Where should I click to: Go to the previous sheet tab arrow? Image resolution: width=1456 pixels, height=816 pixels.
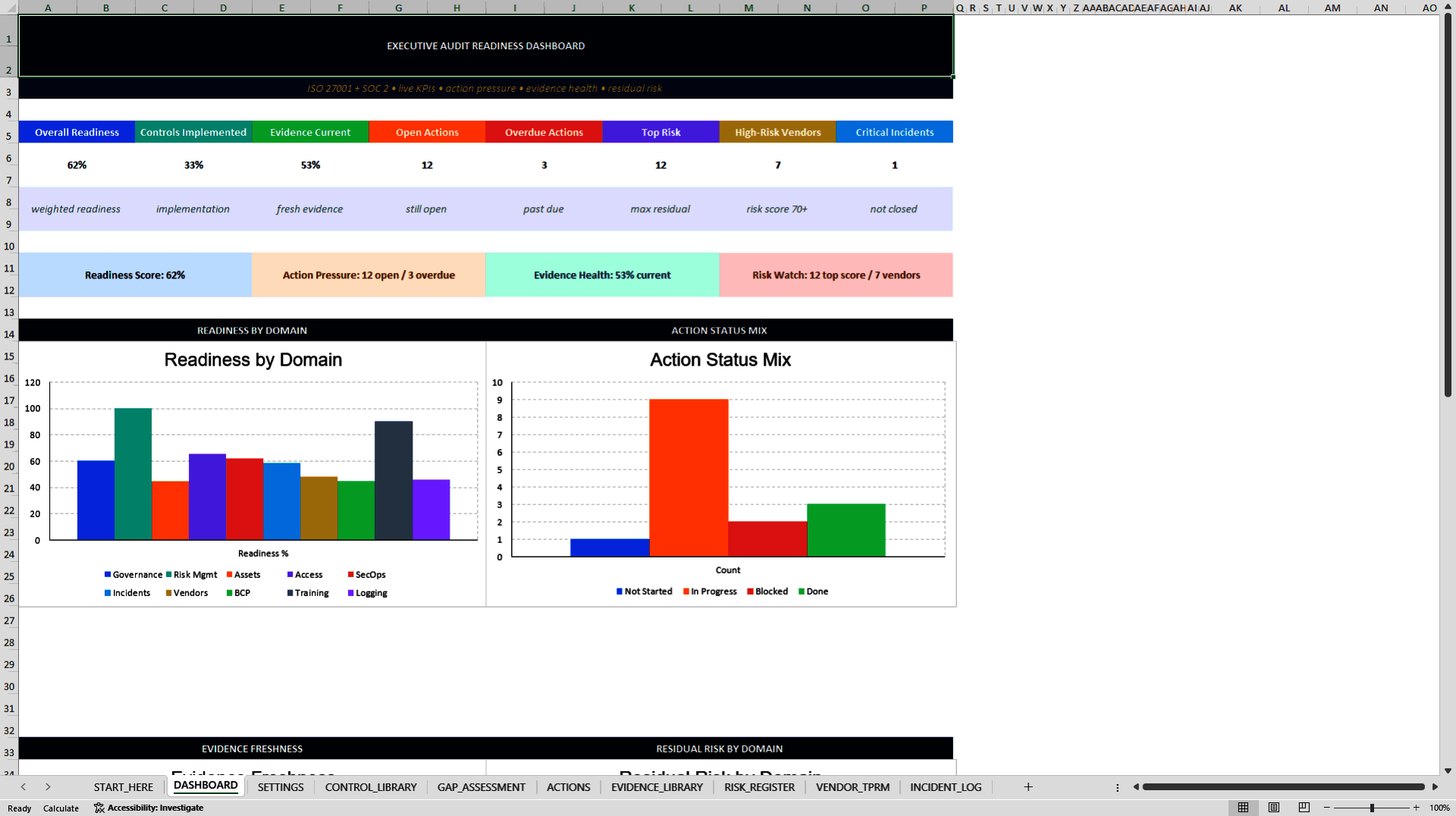point(24,787)
